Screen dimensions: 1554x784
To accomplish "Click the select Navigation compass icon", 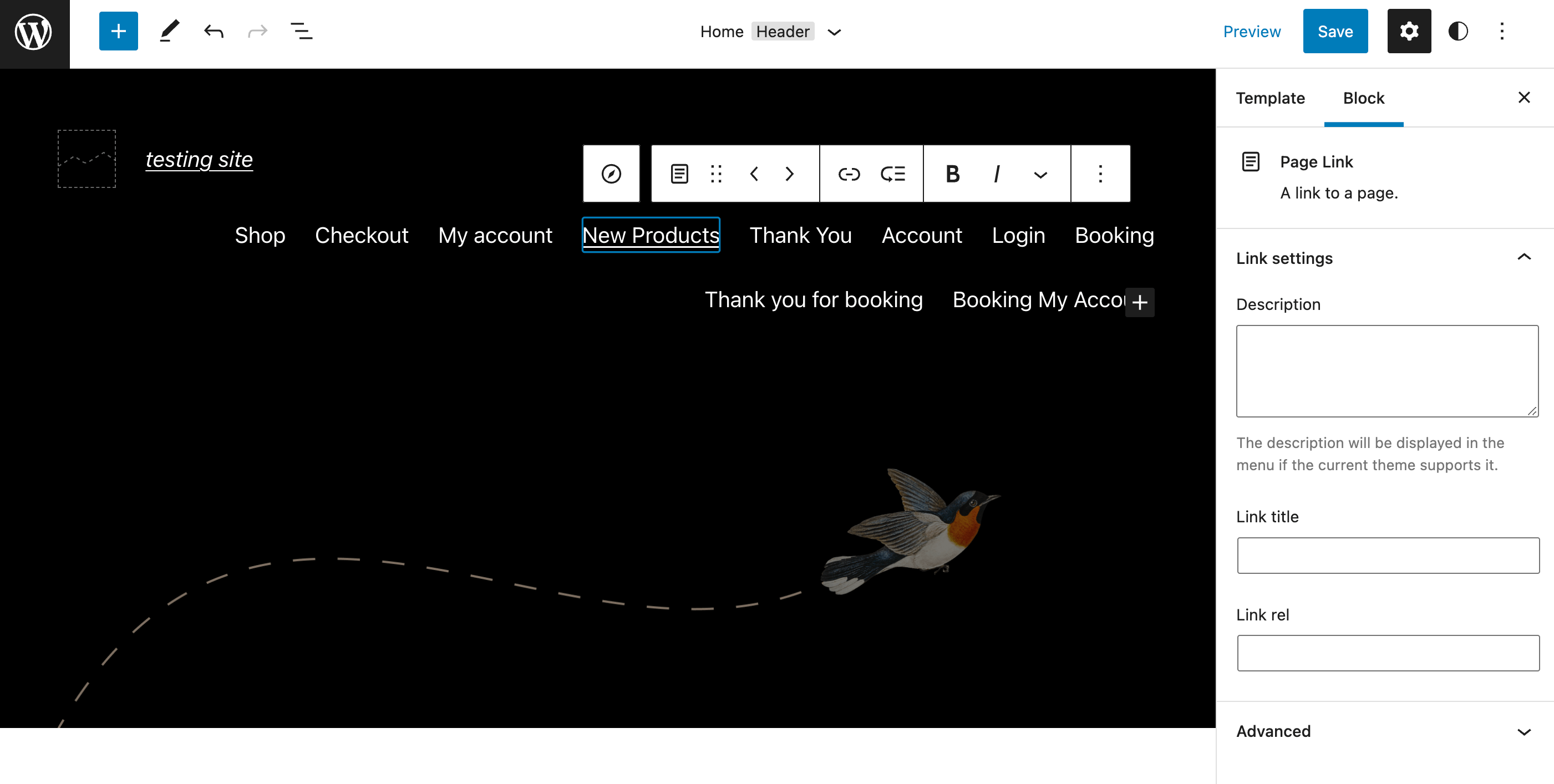I will (x=611, y=174).
